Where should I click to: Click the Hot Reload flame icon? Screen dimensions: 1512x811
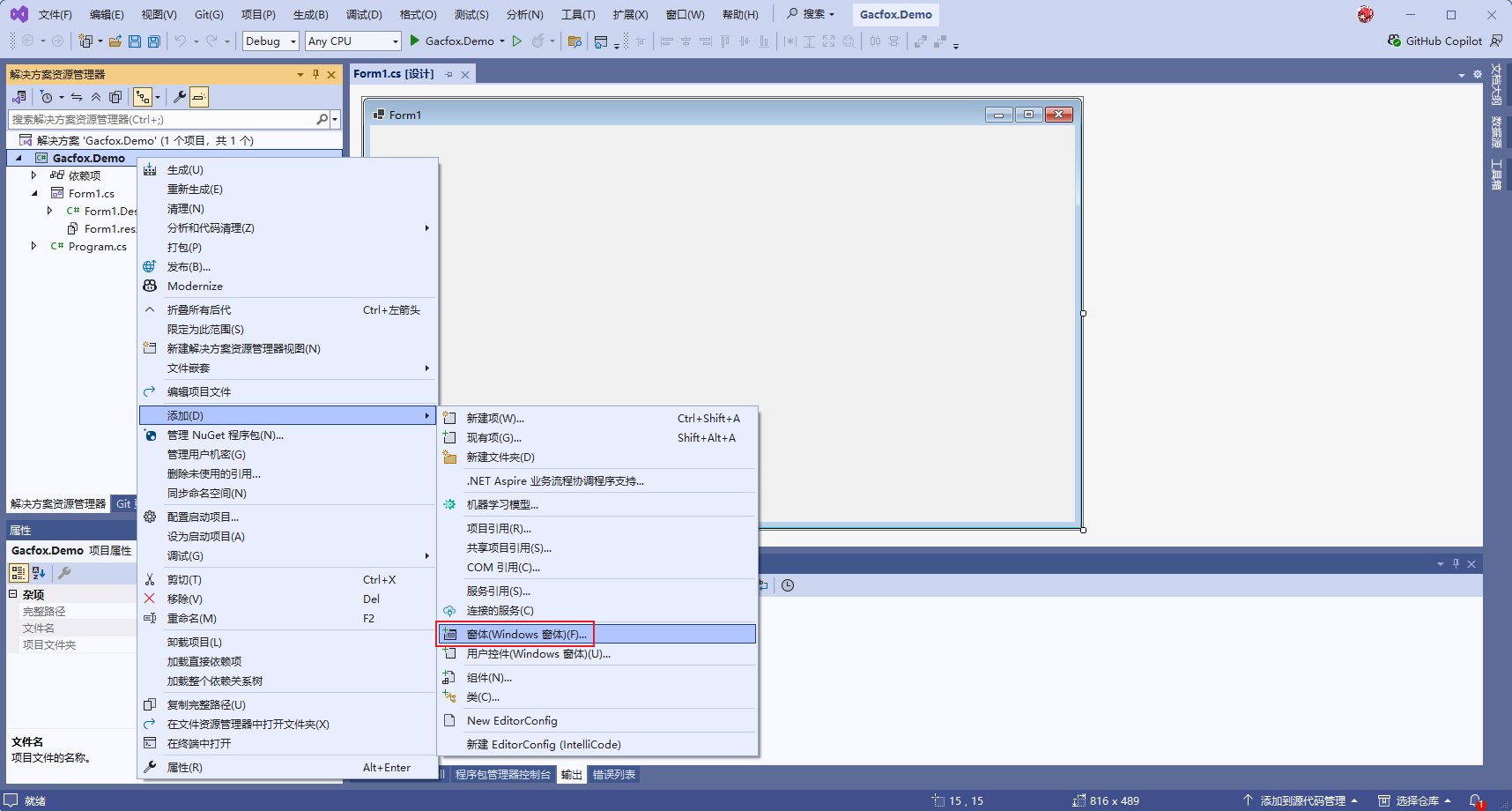point(537,41)
